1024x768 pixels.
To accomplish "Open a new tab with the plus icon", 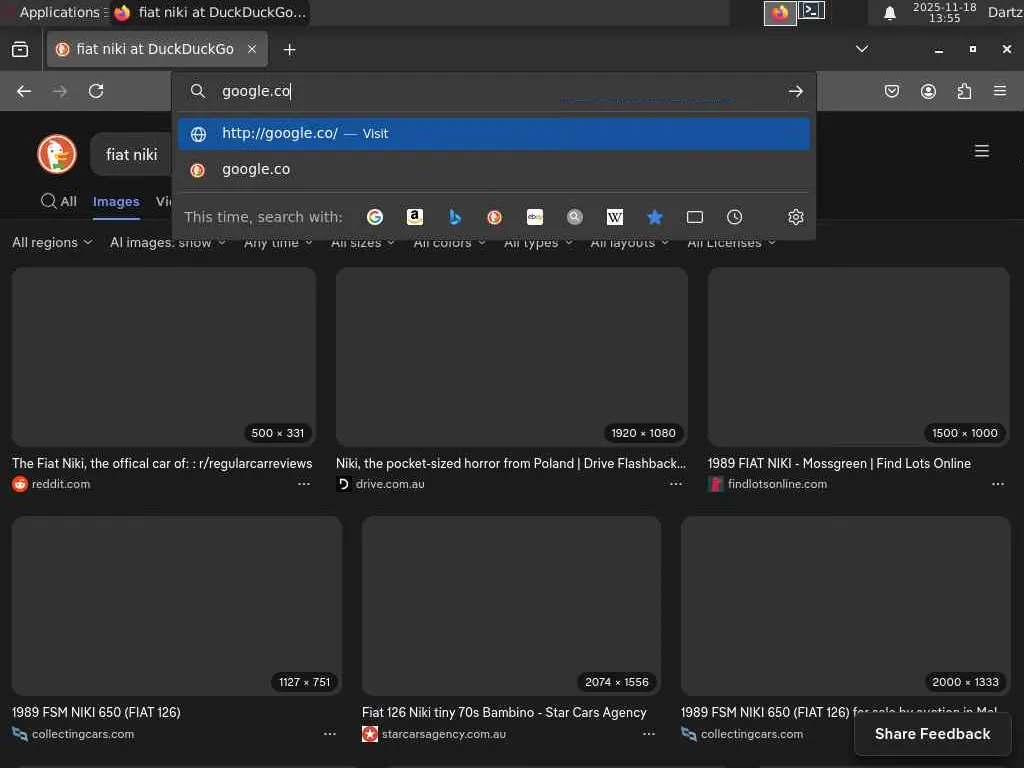I will point(289,50).
